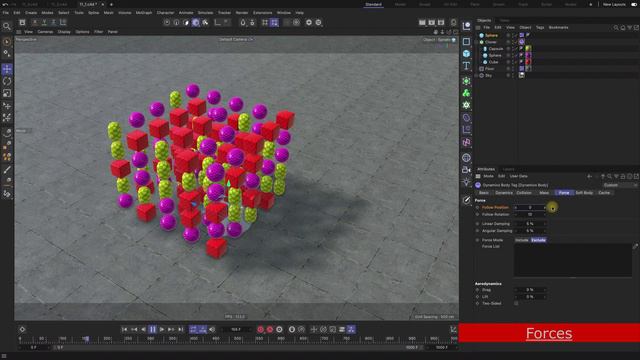Open the gear-shaped generator palette icon
640x360 pixels.
(x=467, y=105)
